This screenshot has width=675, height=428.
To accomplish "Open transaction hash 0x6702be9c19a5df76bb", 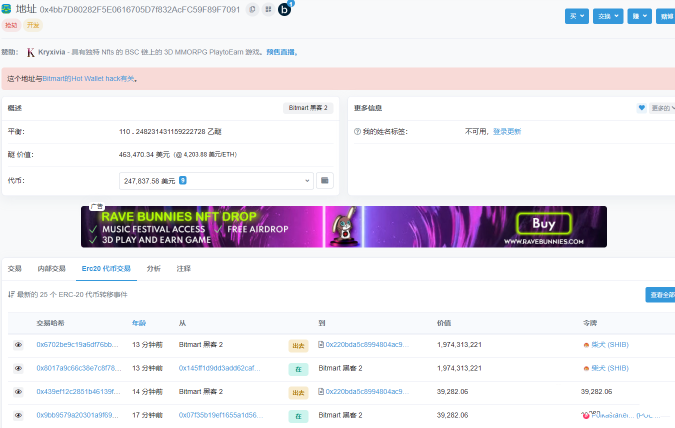I will (77, 344).
